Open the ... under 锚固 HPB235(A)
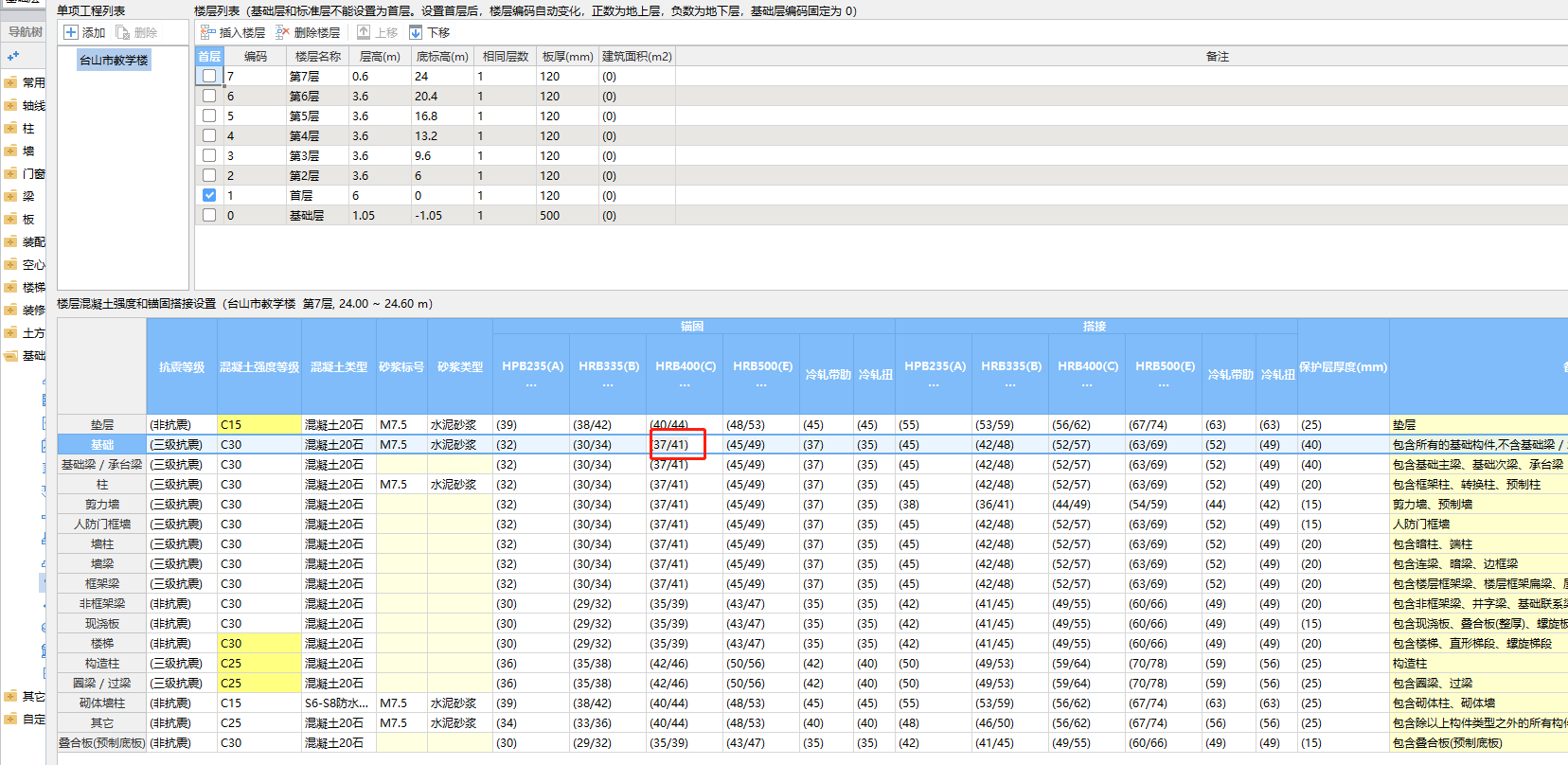The image size is (1568, 765). [531, 386]
